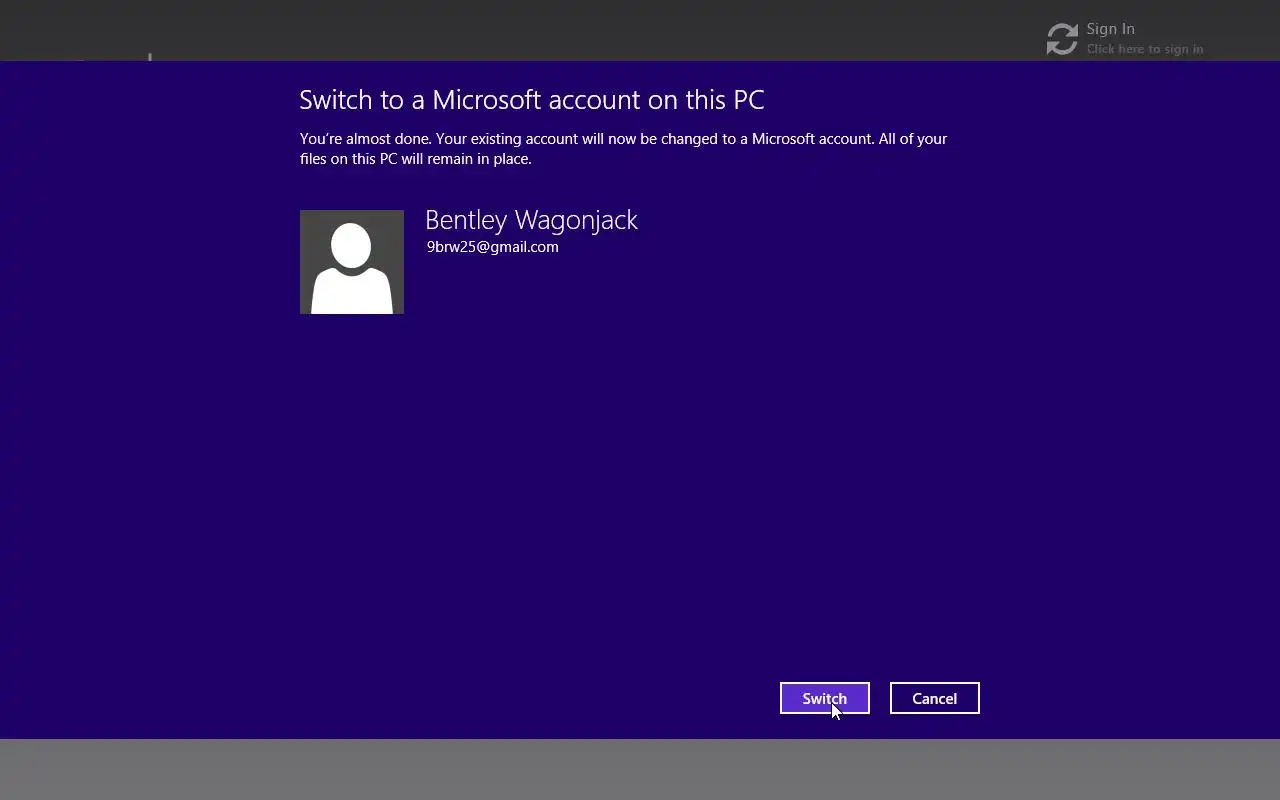Click the "Switch to a Microsoft account" heading
The width and height of the screenshot is (1280, 800).
click(x=531, y=100)
